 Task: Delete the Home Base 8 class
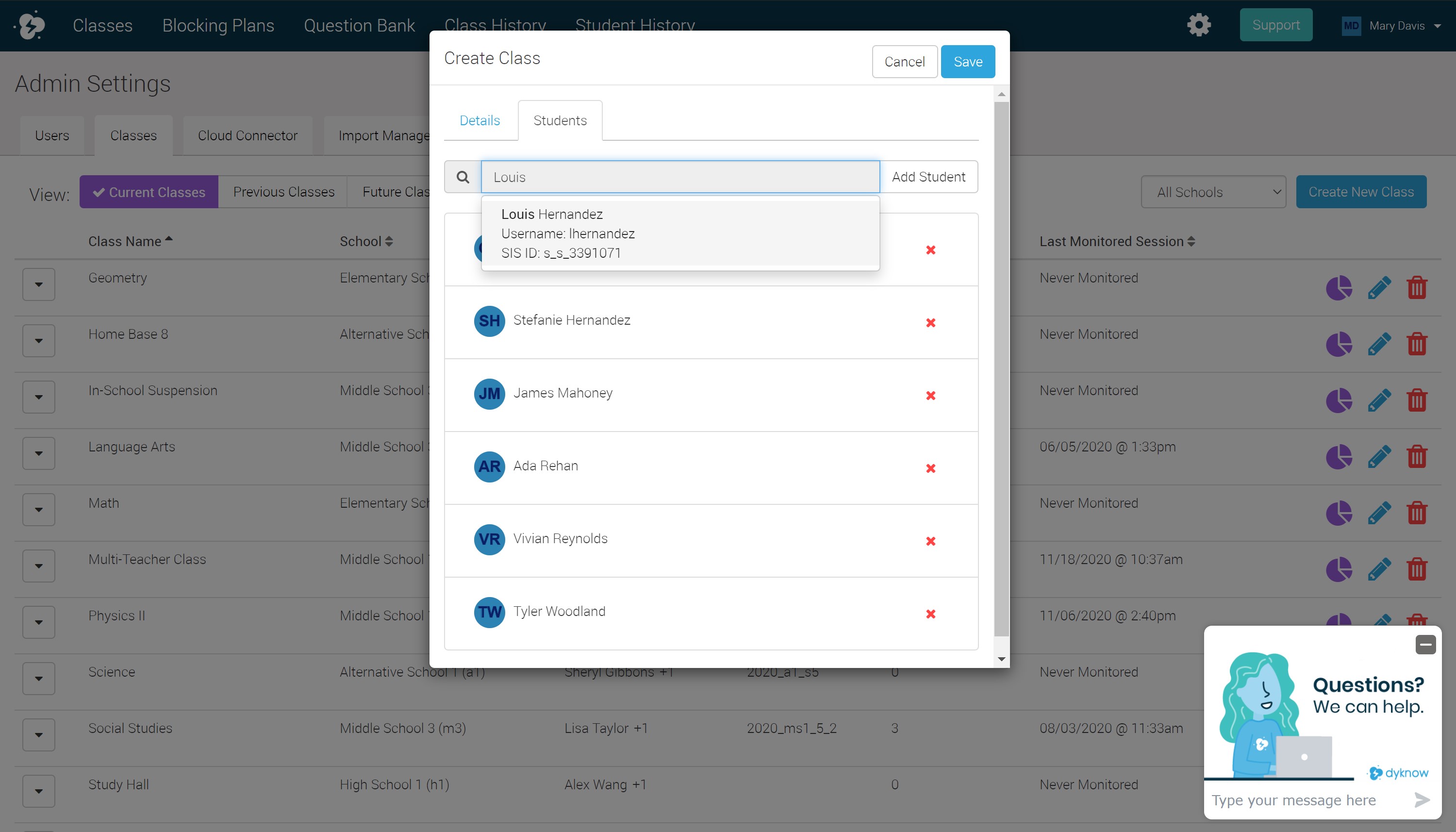click(x=1417, y=344)
